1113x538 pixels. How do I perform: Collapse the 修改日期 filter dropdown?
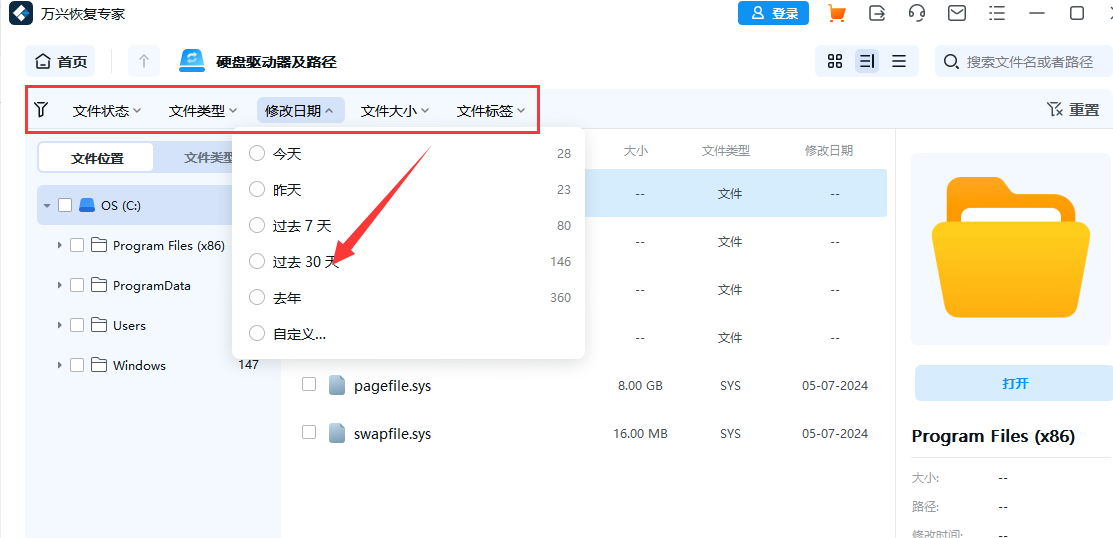coord(301,110)
